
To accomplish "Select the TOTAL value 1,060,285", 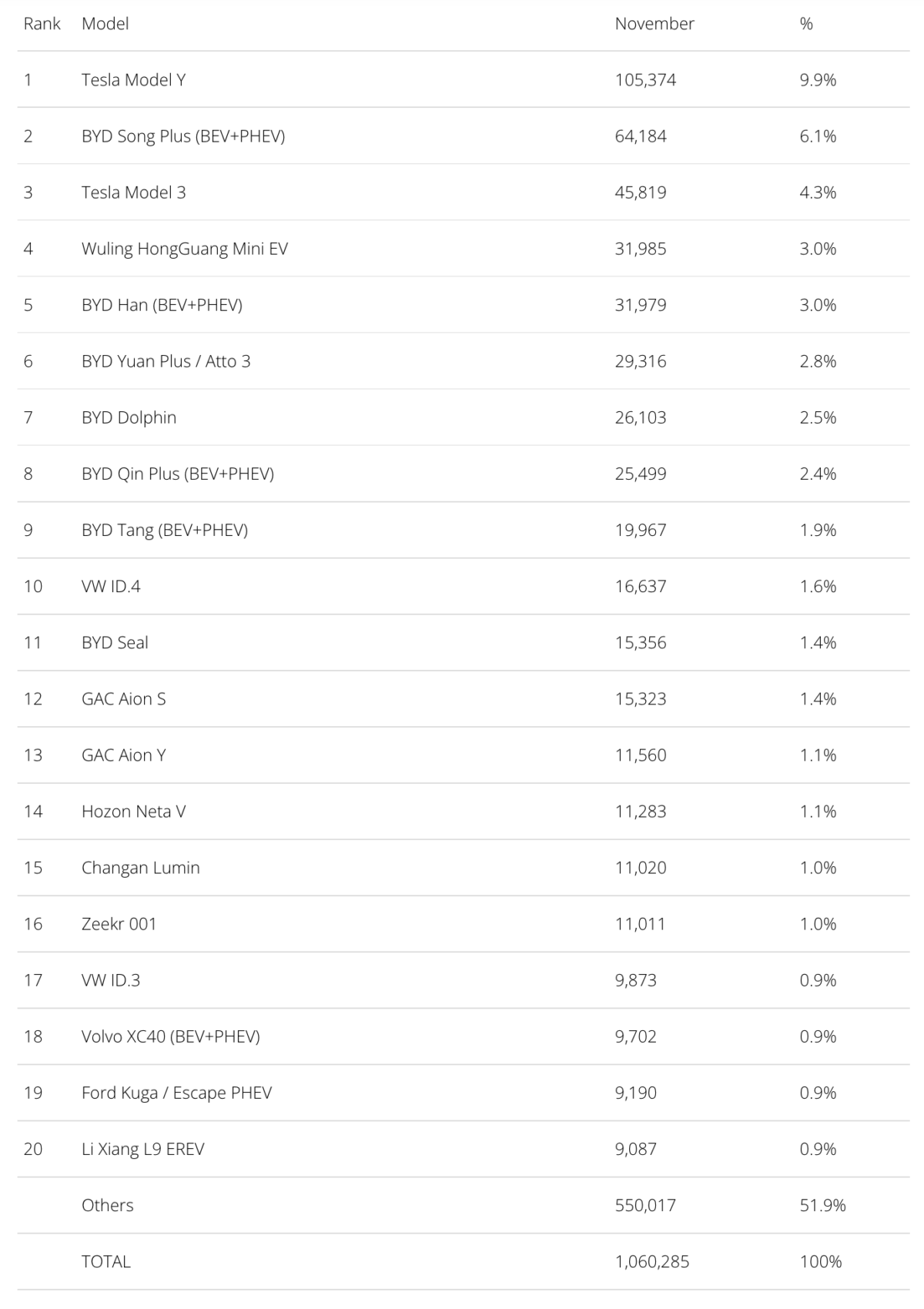I will coord(651,1261).
